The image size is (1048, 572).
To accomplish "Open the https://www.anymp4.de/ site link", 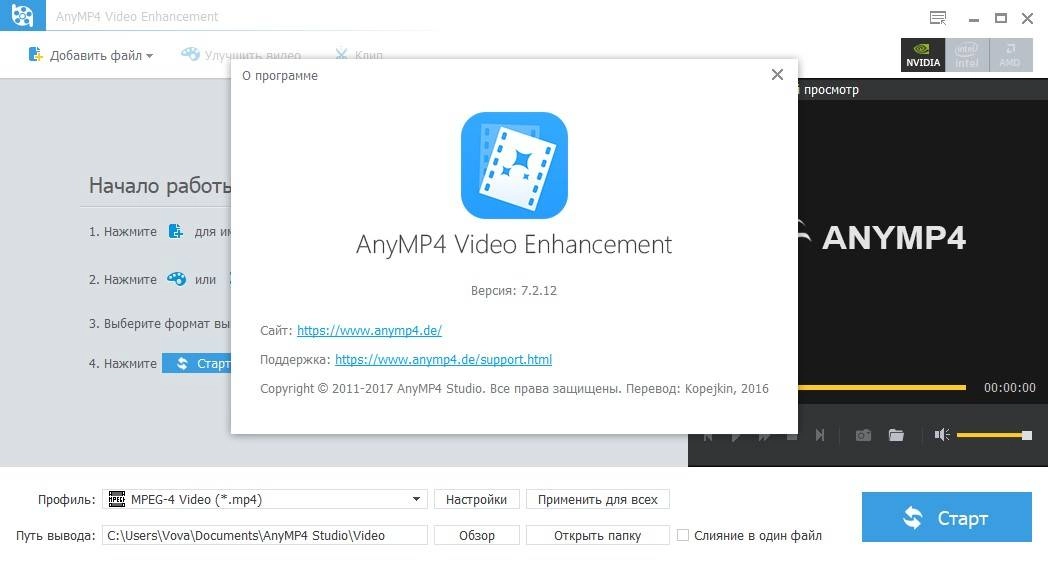I will point(369,330).
